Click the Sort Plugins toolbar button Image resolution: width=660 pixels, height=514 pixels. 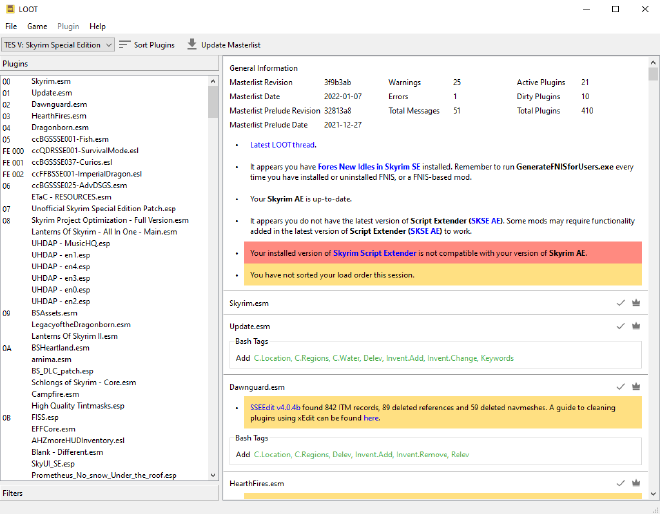coord(146,45)
